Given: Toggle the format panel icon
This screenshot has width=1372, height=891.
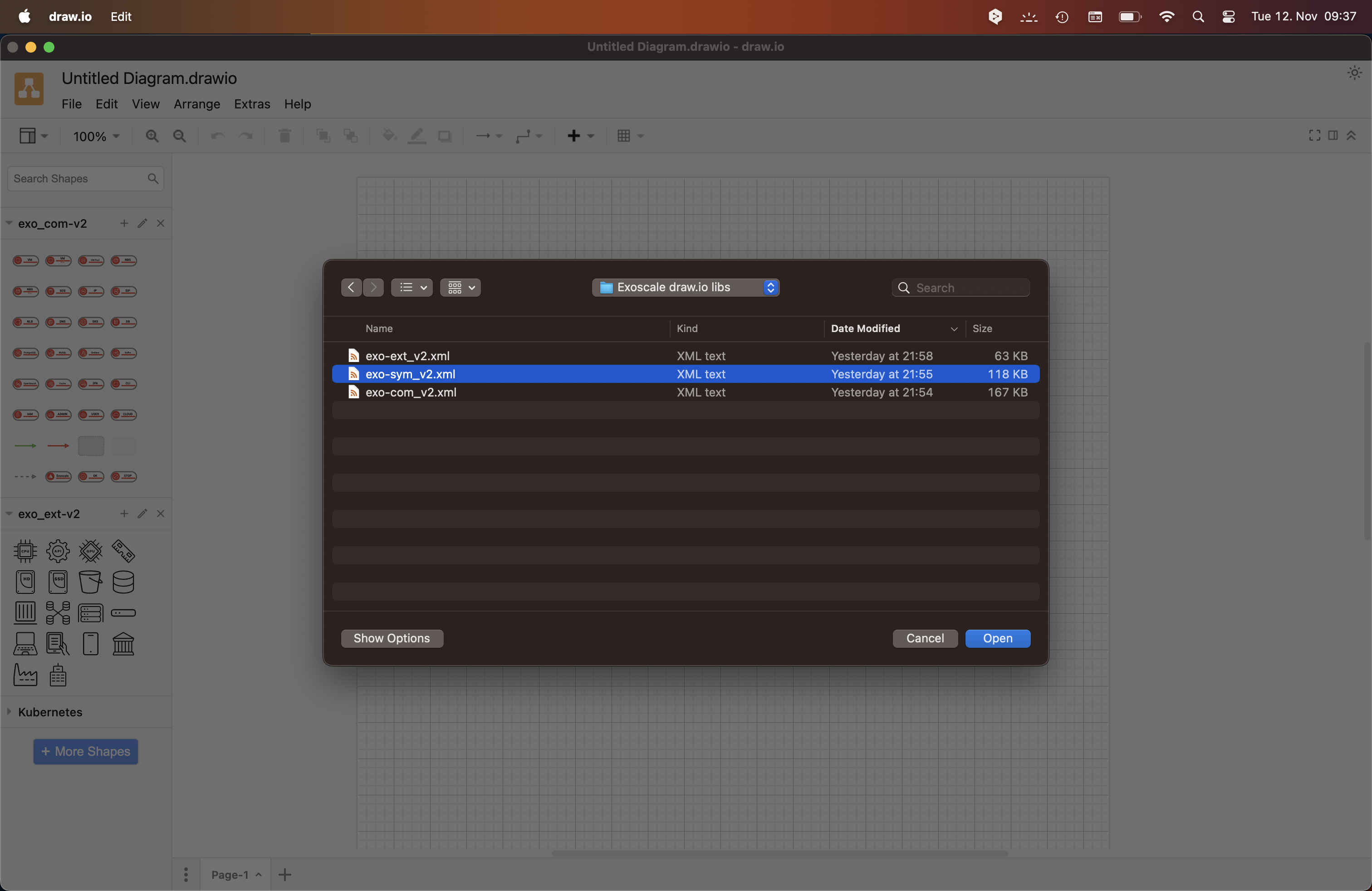Looking at the screenshot, I should (x=1333, y=136).
